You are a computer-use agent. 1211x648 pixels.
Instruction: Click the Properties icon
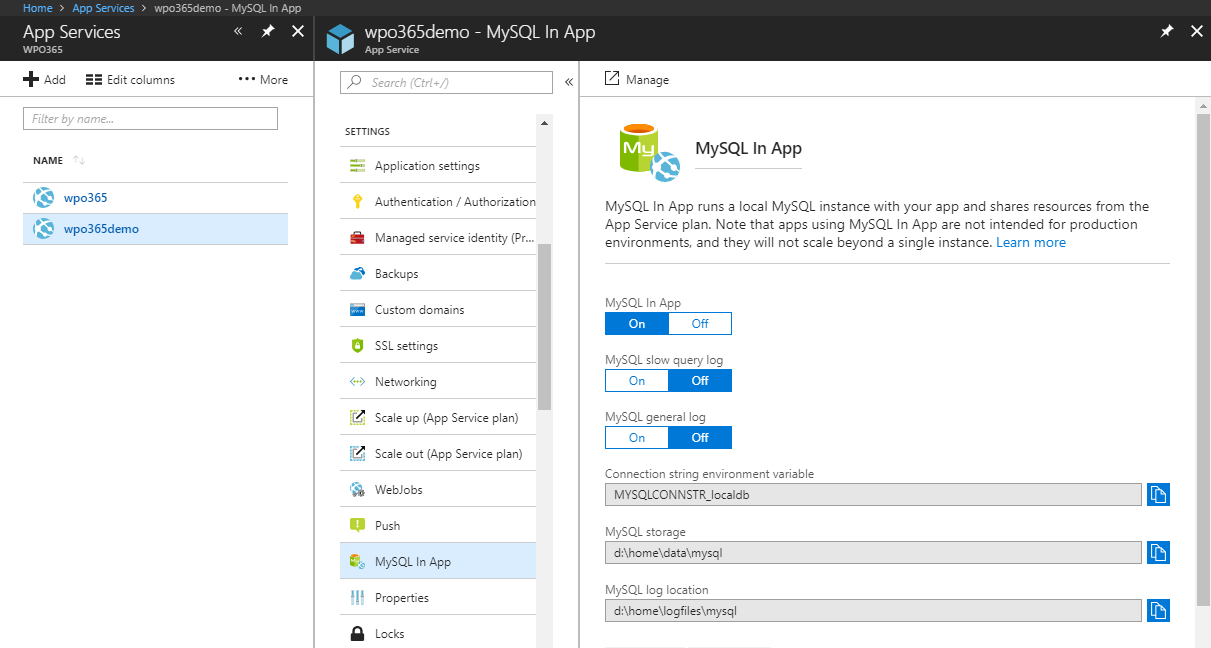pos(357,598)
